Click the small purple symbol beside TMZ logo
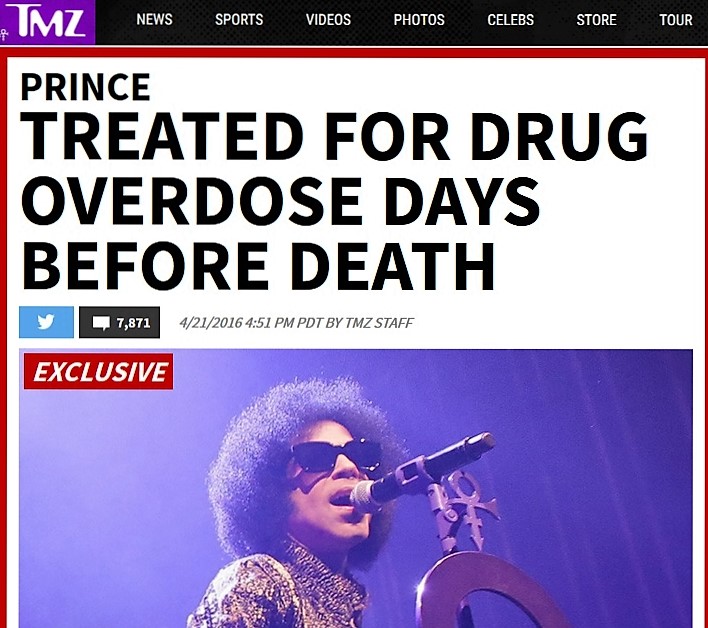This screenshot has height=628, width=708. (x=5, y=35)
